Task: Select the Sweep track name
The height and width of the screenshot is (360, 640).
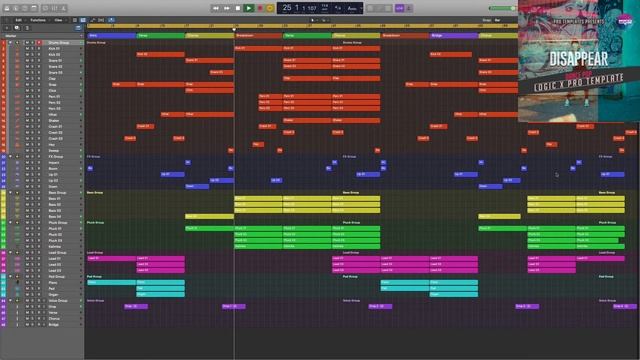Action: (53, 151)
